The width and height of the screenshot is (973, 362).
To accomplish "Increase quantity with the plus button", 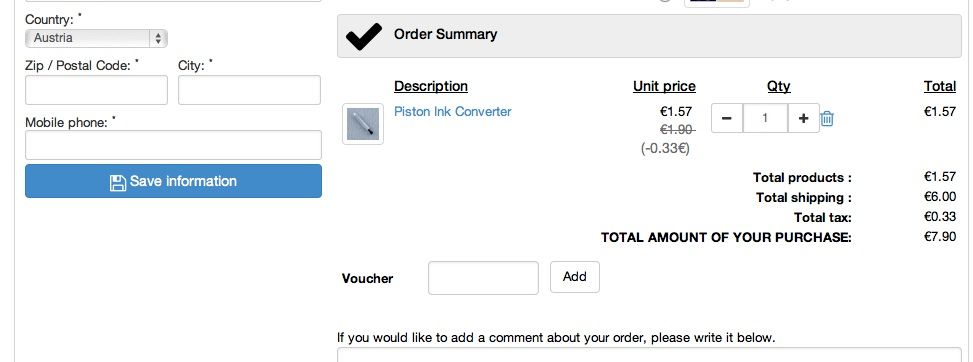I will tap(804, 118).
